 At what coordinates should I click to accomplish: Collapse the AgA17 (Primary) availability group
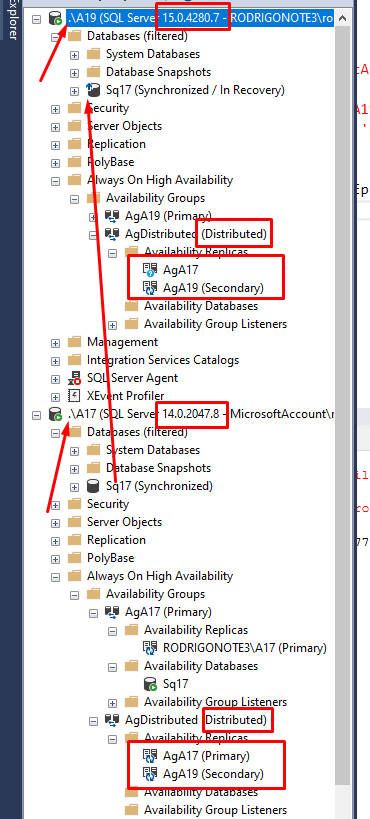click(x=93, y=613)
